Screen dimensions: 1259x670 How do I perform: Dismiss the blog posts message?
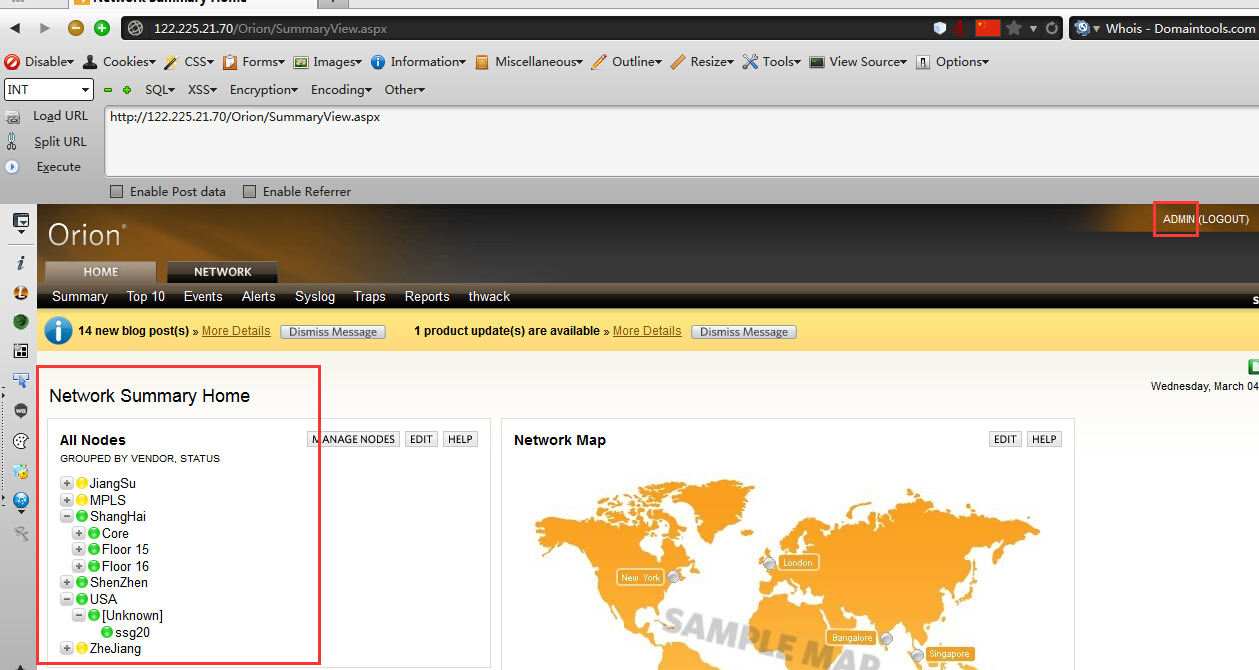click(x=333, y=332)
